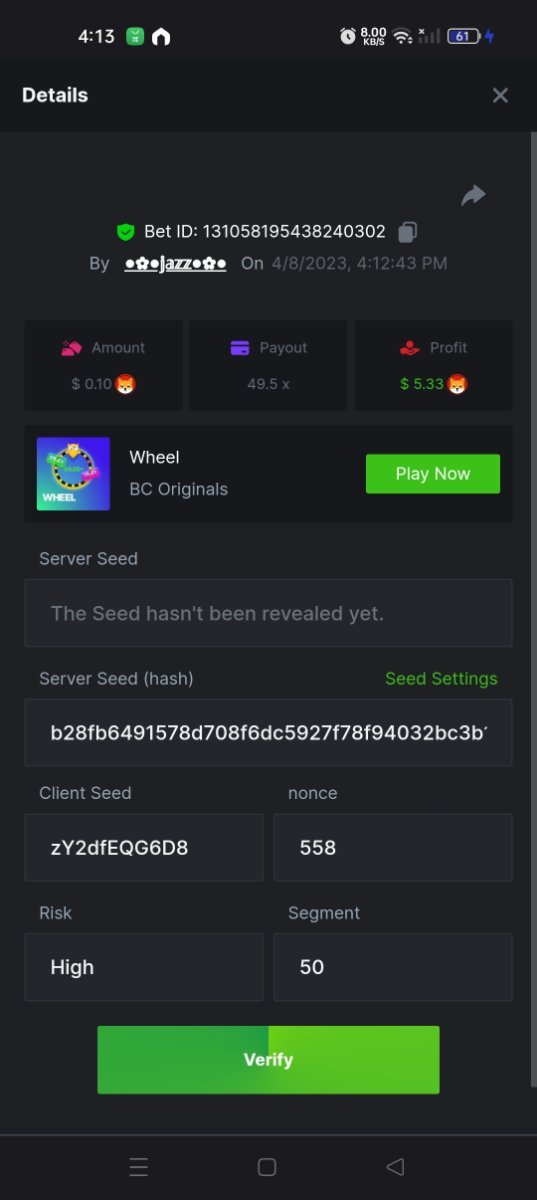Select the nonce field showing 558
Image resolution: width=537 pixels, height=1200 pixels.
pos(393,847)
